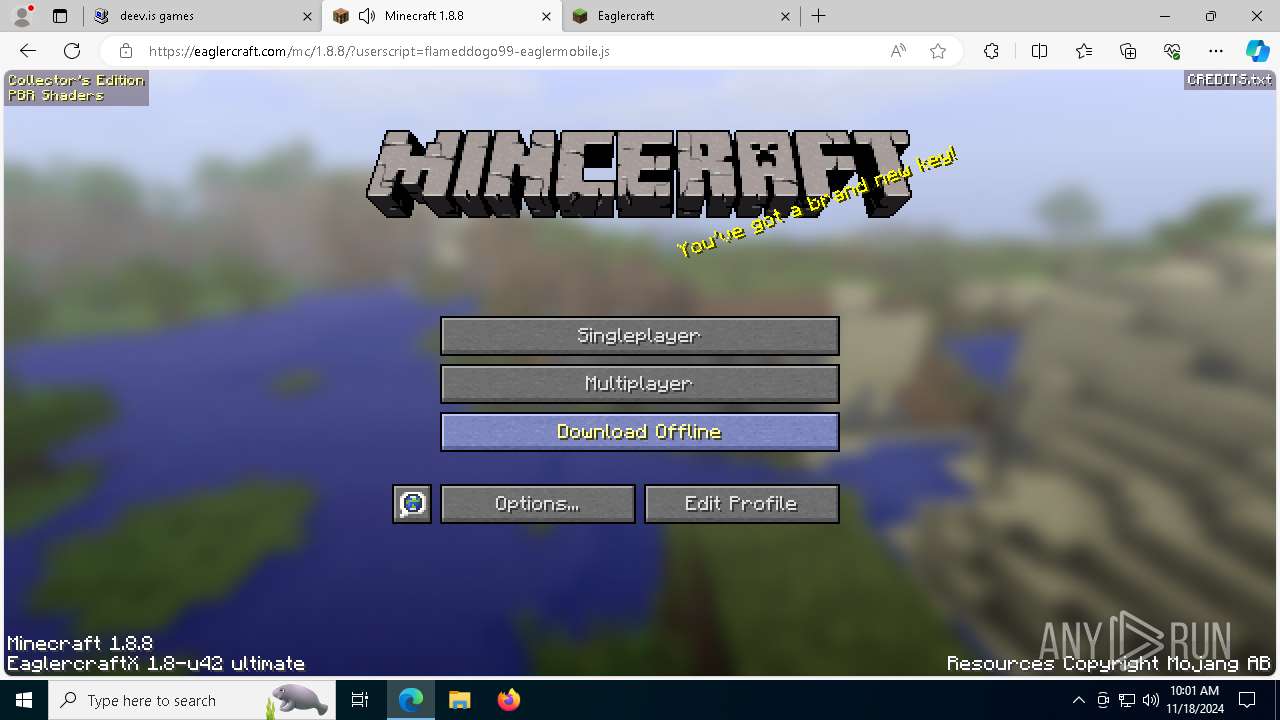Open the notification center

(x=1247, y=700)
